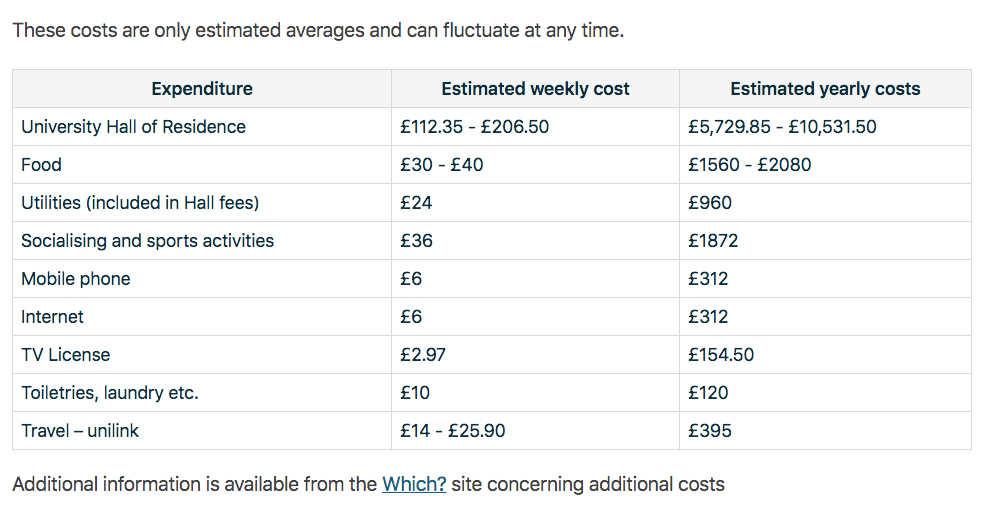Select the University Hall of Residence cell
Screen dimensions: 982x515
click(133, 127)
